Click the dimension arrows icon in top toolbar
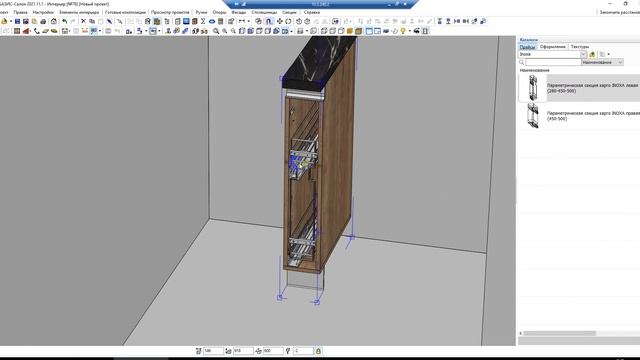Viewport: 640px width, 360px height. click(242, 21)
